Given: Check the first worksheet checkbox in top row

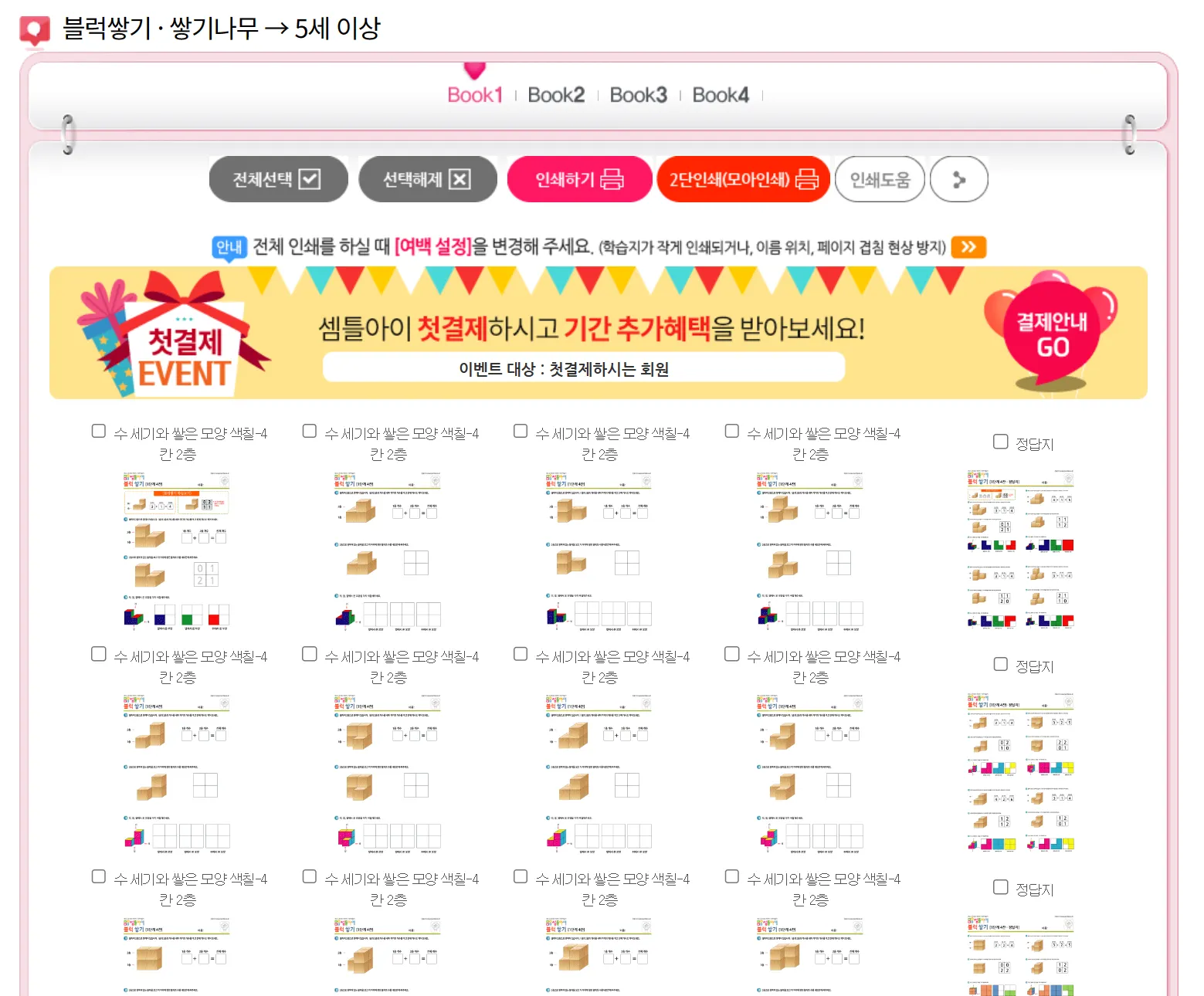Looking at the screenshot, I should 99,431.
